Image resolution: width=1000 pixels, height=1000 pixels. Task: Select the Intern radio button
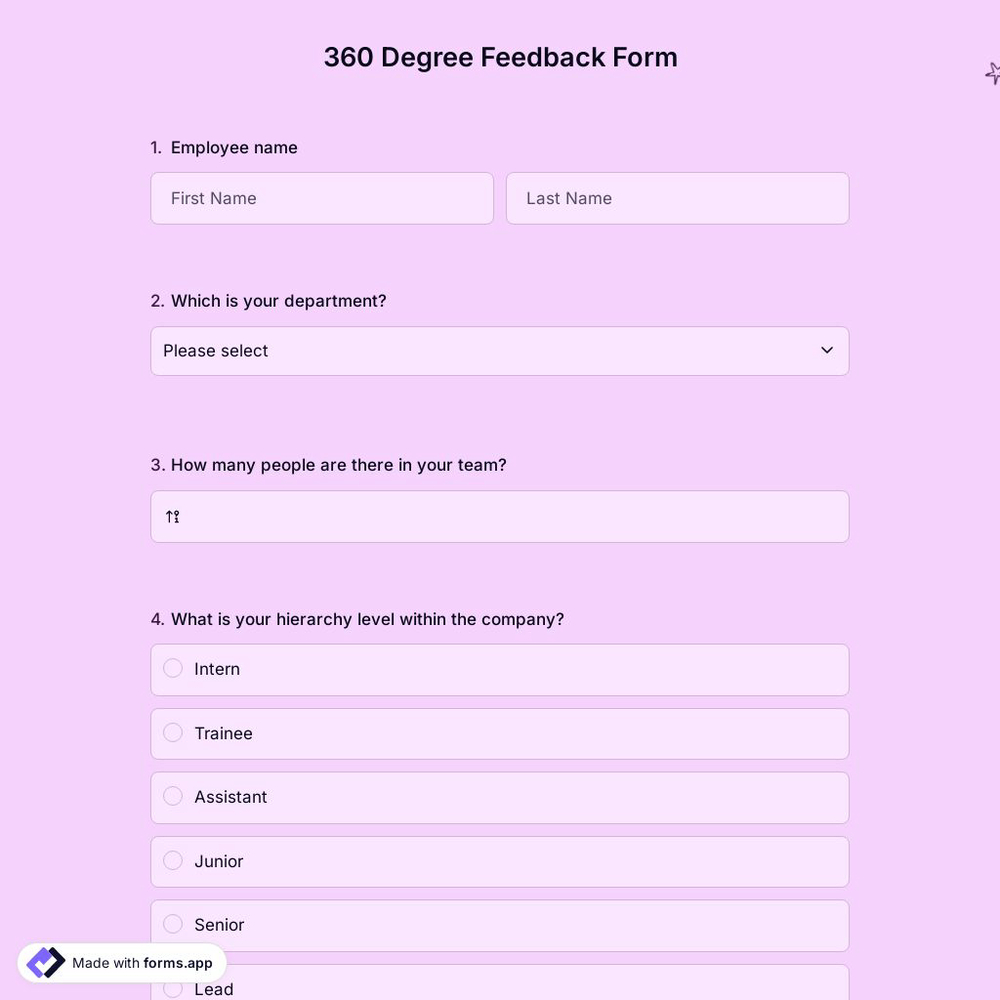[172, 668]
